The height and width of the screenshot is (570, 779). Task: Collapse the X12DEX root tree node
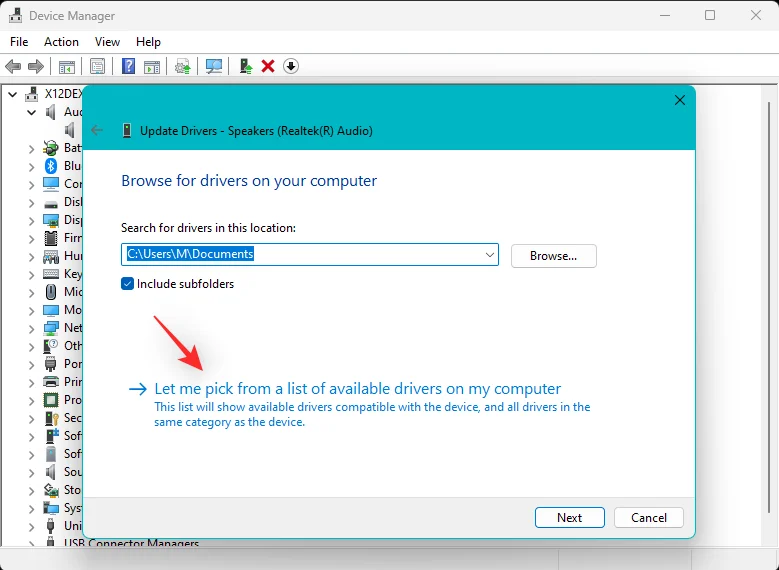tap(13, 94)
